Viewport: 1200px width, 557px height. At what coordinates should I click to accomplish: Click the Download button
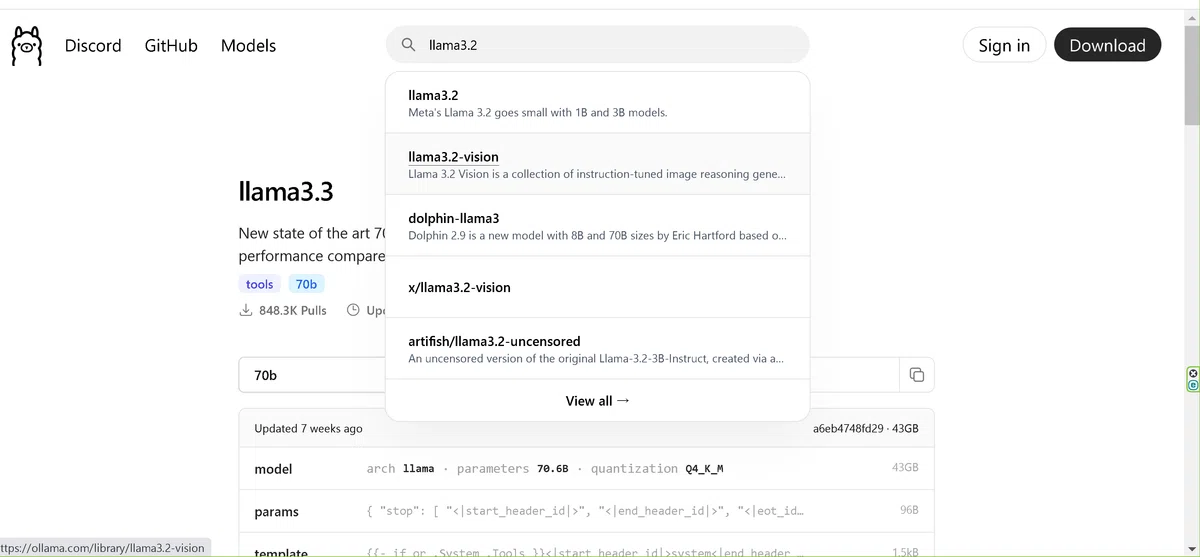(x=1107, y=45)
